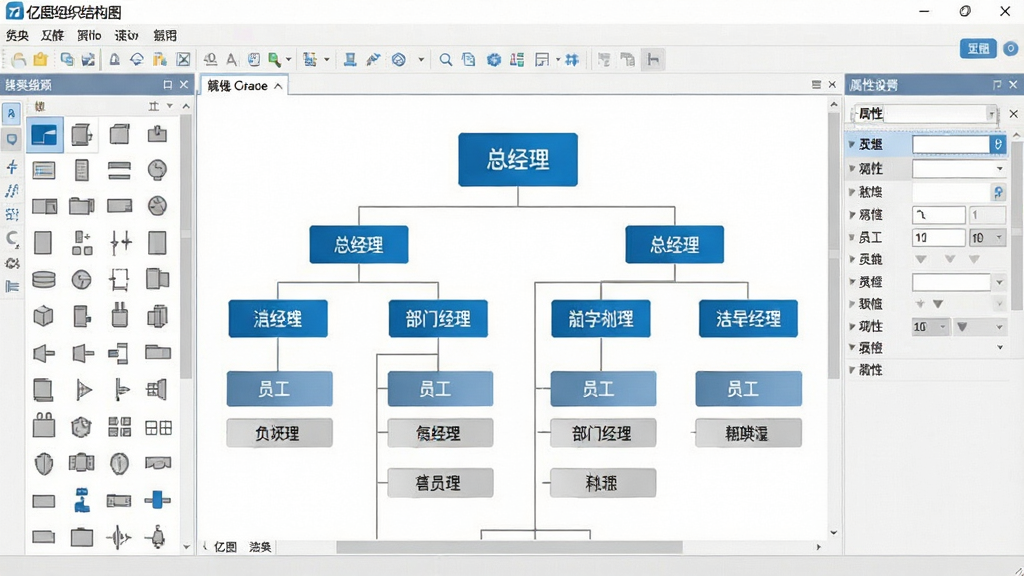Click the blue button in first property row
This screenshot has width=1024, height=576.
(x=997, y=145)
